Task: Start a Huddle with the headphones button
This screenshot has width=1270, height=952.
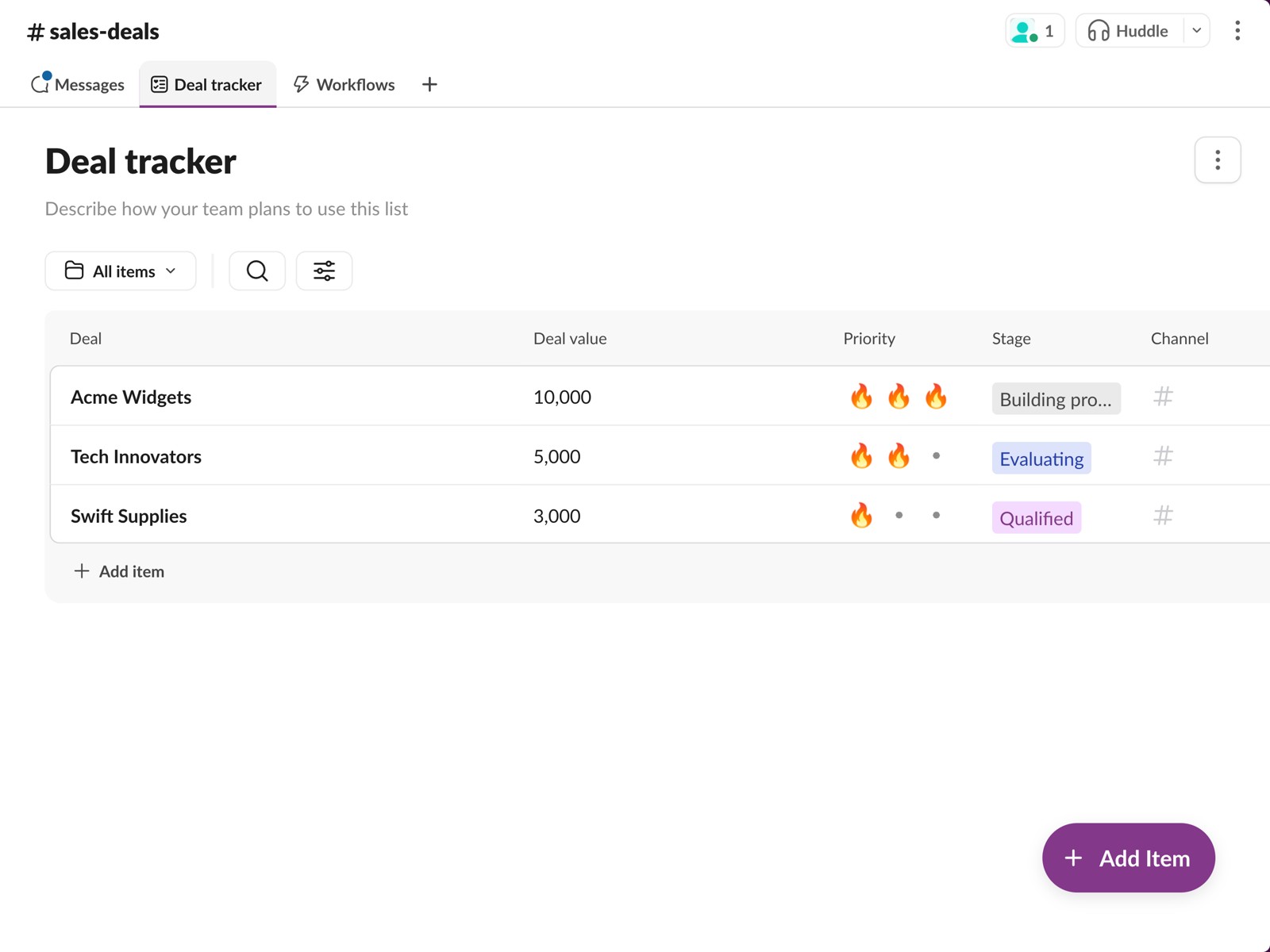Action: [x=1129, y=31]
